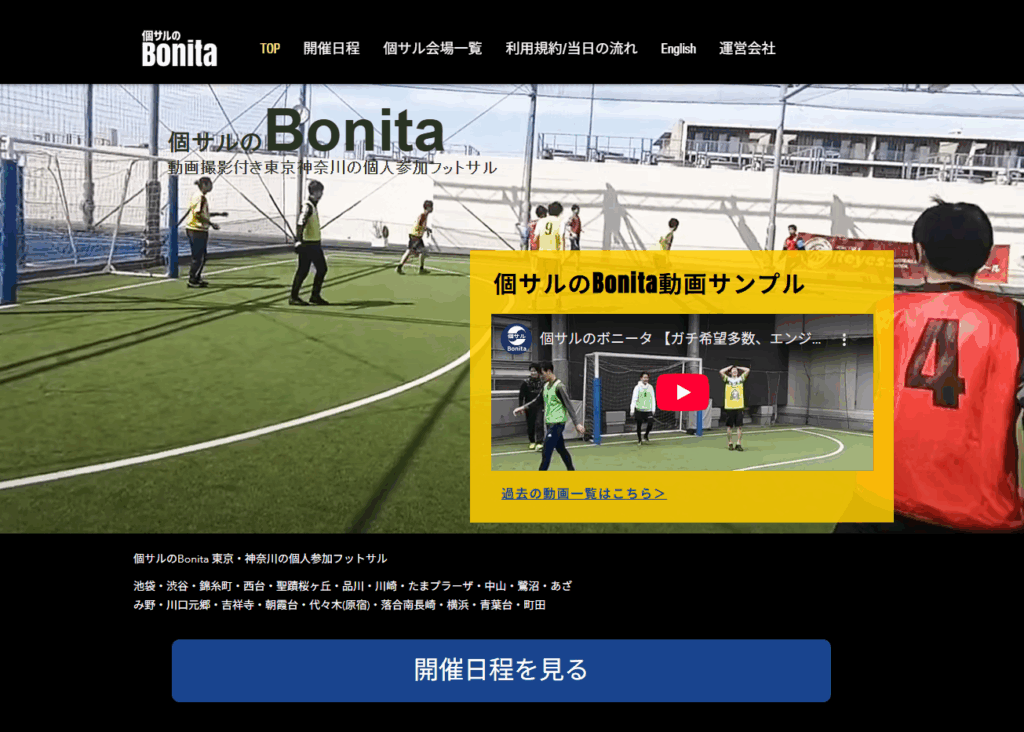
Task: Open the 運営会社 menu item
Action: click(747, 48)
